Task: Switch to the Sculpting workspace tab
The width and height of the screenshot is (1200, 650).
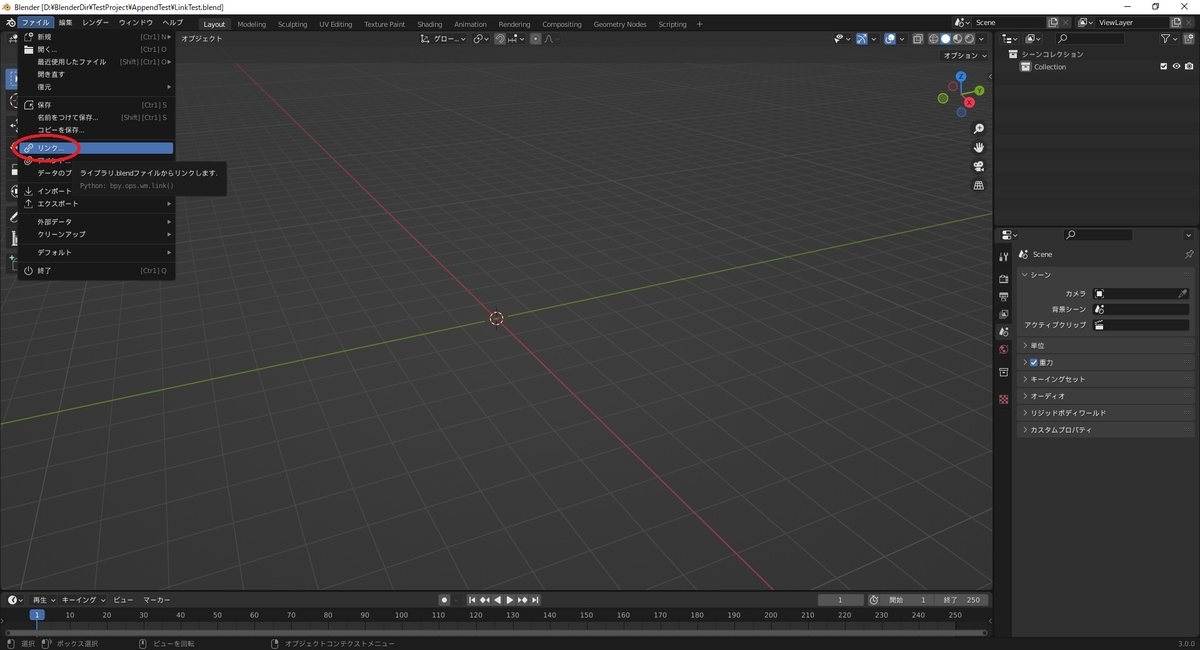Action: (293, 24)
